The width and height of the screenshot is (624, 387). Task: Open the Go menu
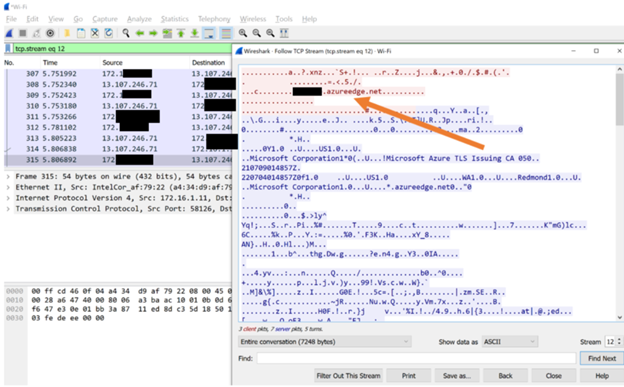pyautogui.click(x=78, y=19)
